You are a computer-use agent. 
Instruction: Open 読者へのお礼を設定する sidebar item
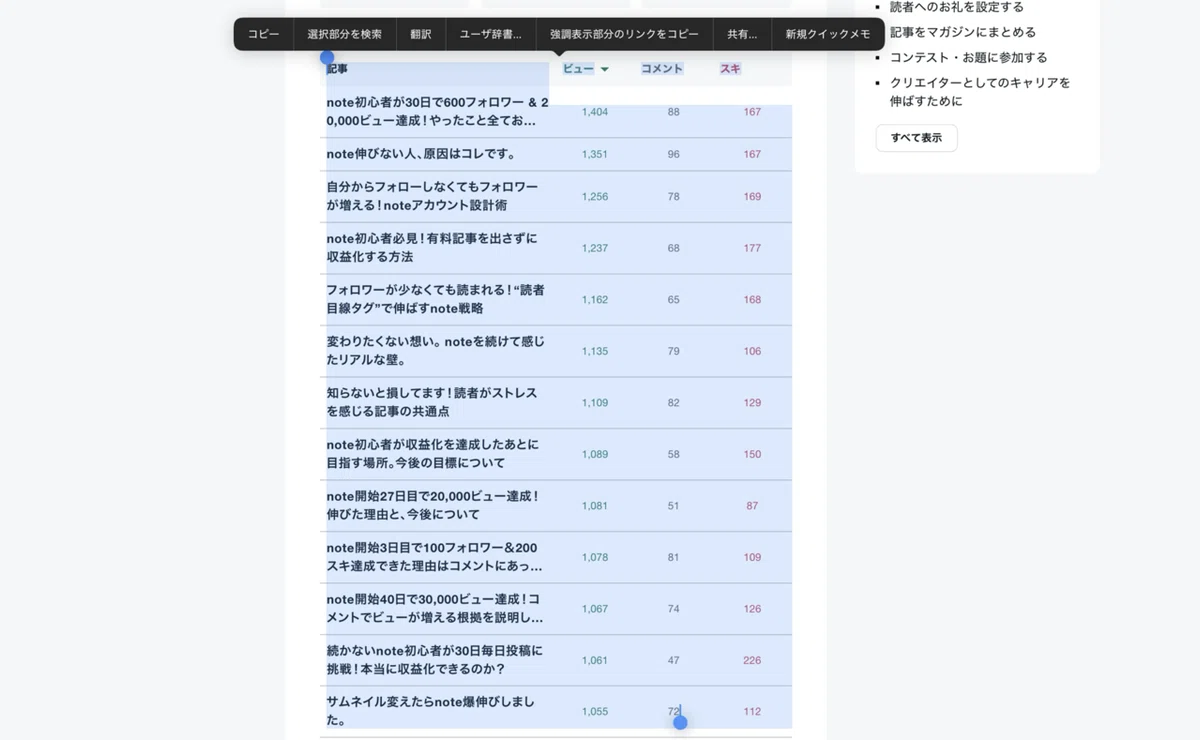[x=957, y=7]
